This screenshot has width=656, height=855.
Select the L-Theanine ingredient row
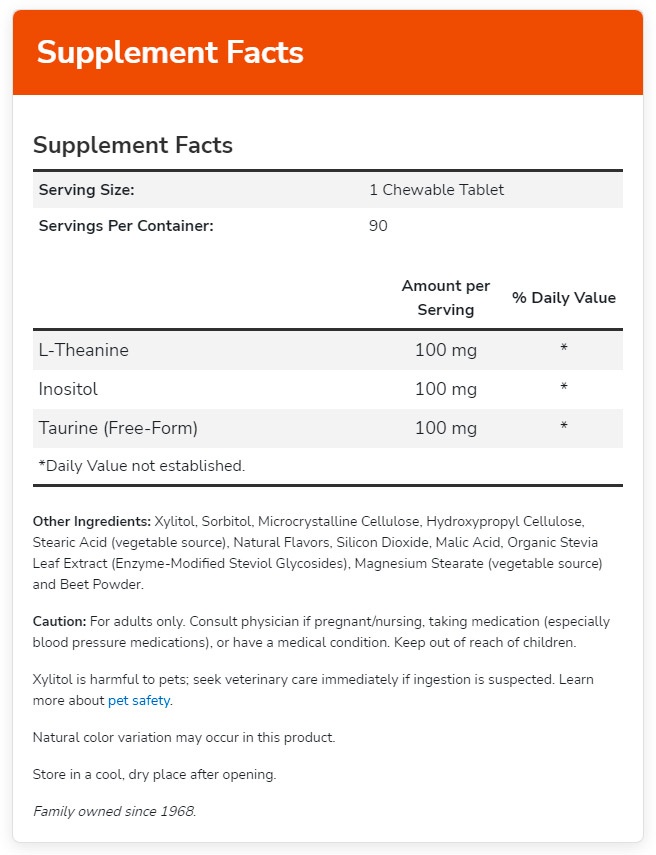point(84,350)
